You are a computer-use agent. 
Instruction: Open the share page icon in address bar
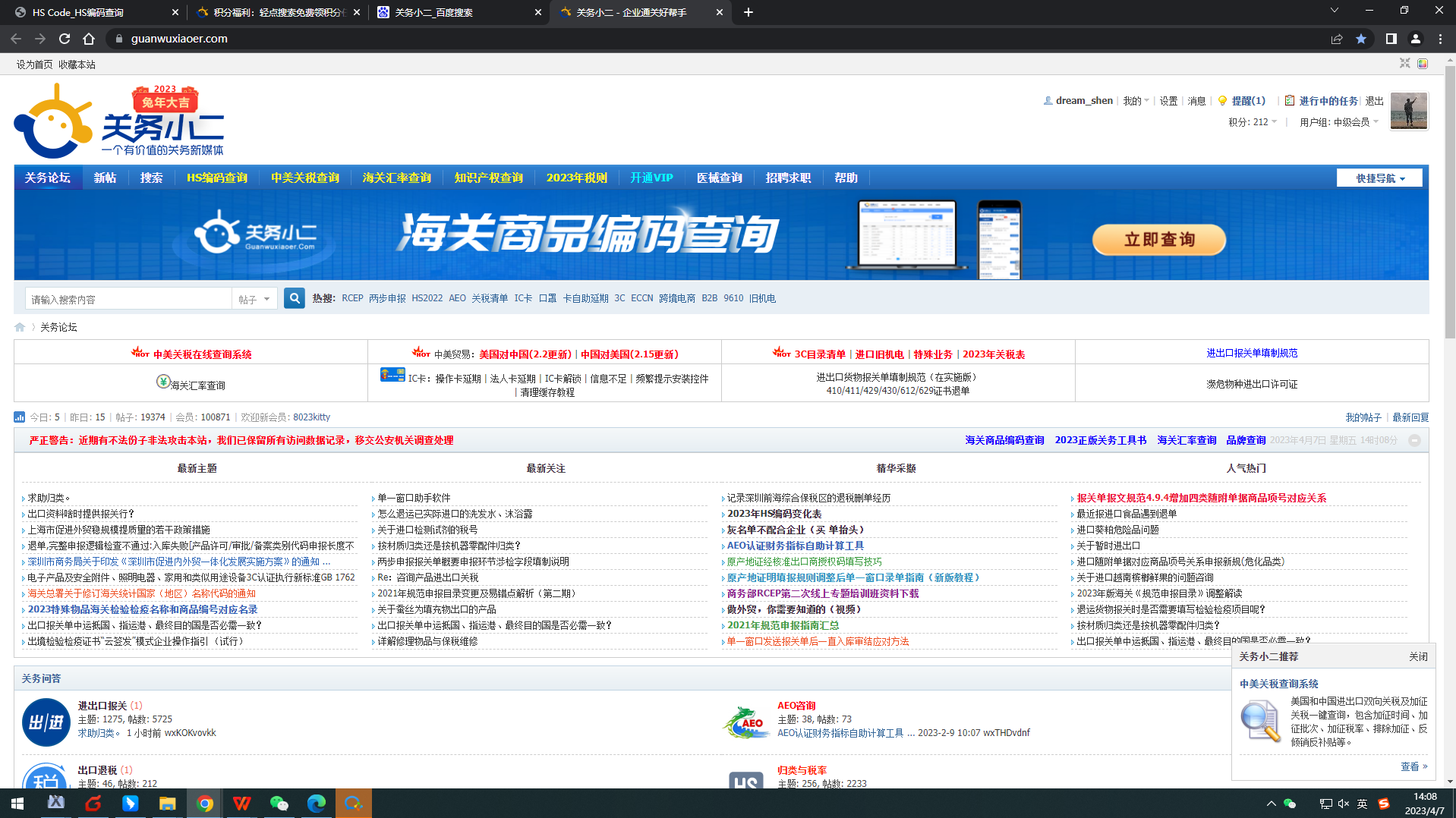coord(1337,39)
